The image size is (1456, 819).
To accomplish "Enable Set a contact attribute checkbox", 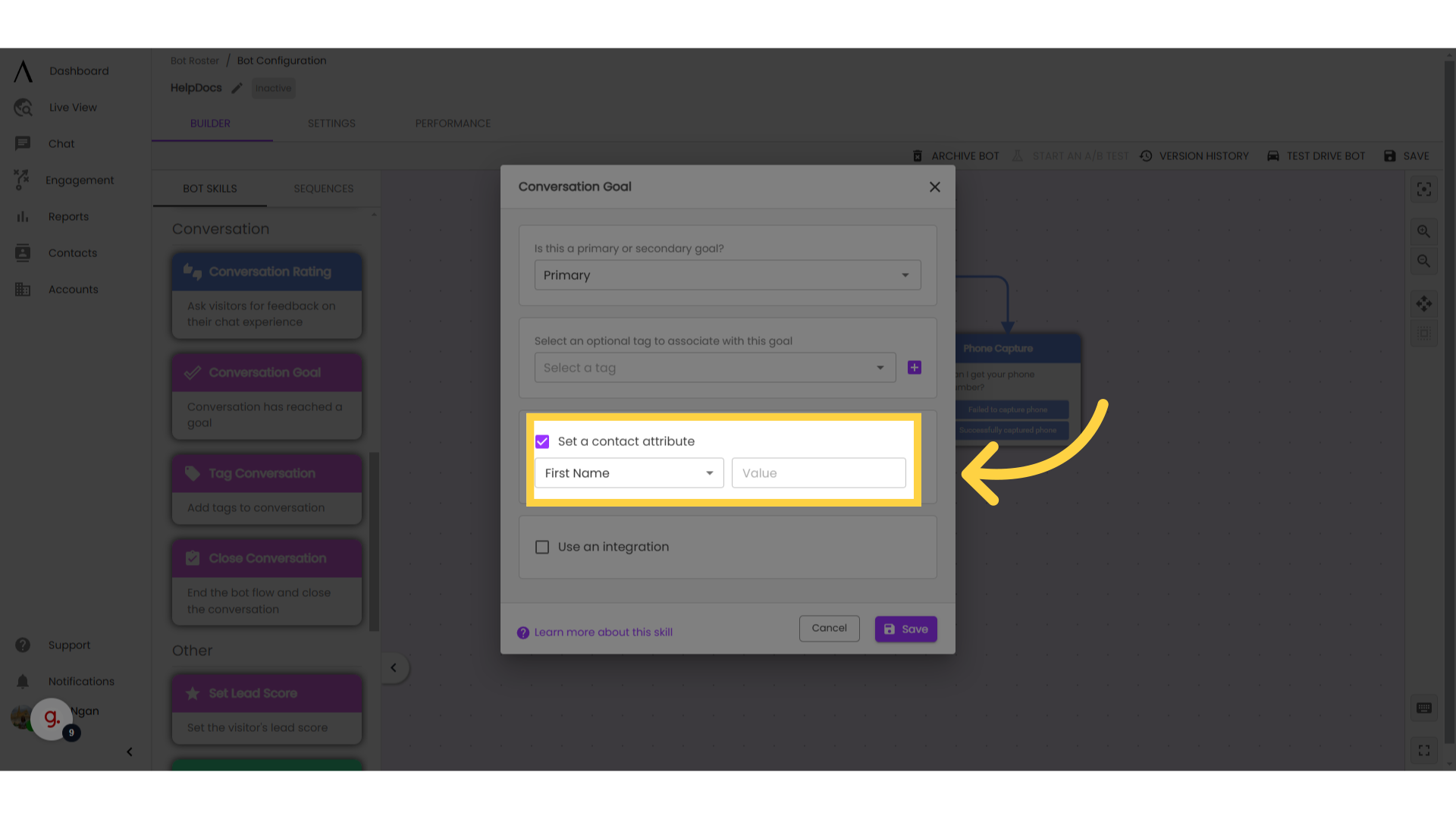I will coord(543,441).
